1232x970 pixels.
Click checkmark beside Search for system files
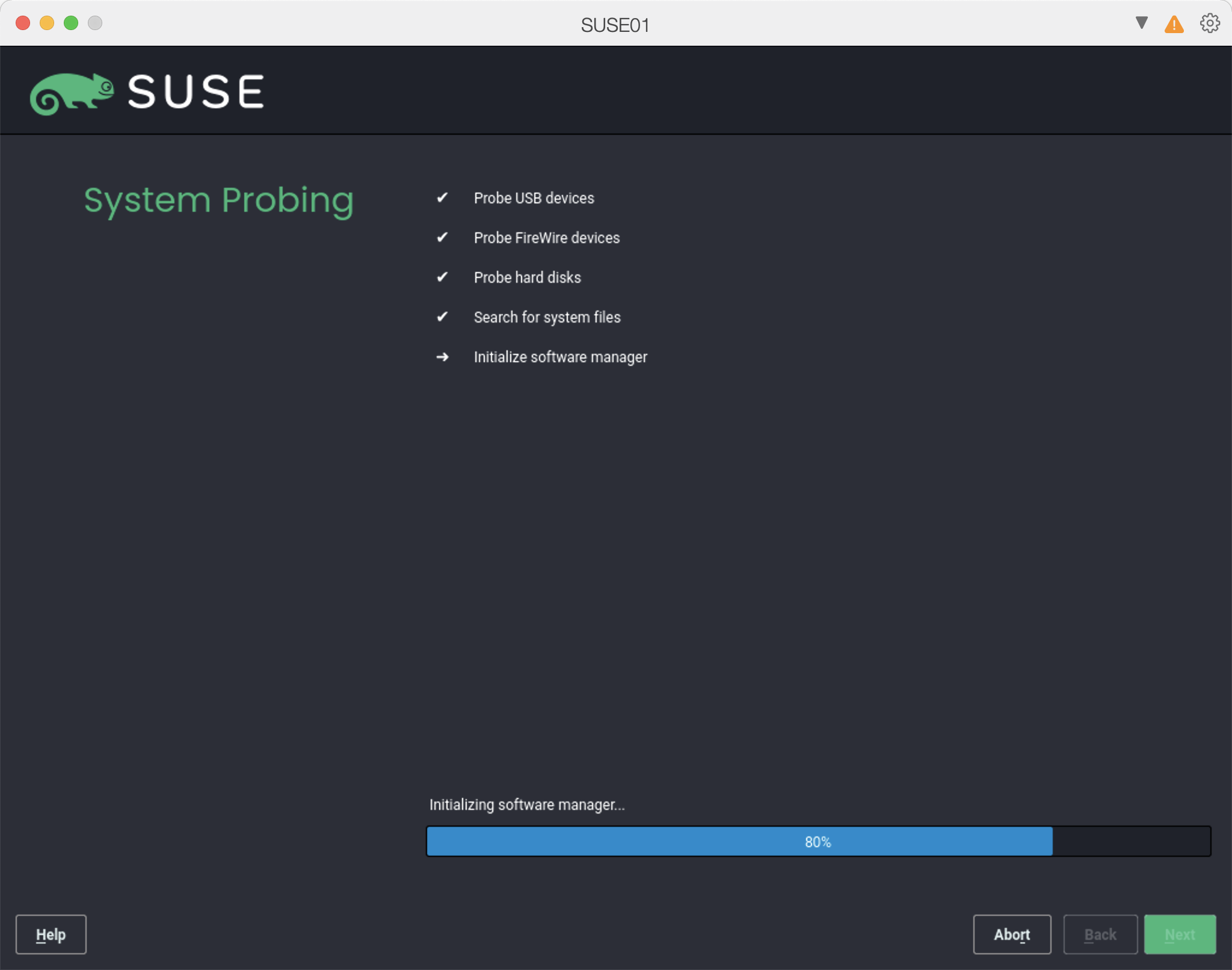pyautogui.click(x=442, y=317)
